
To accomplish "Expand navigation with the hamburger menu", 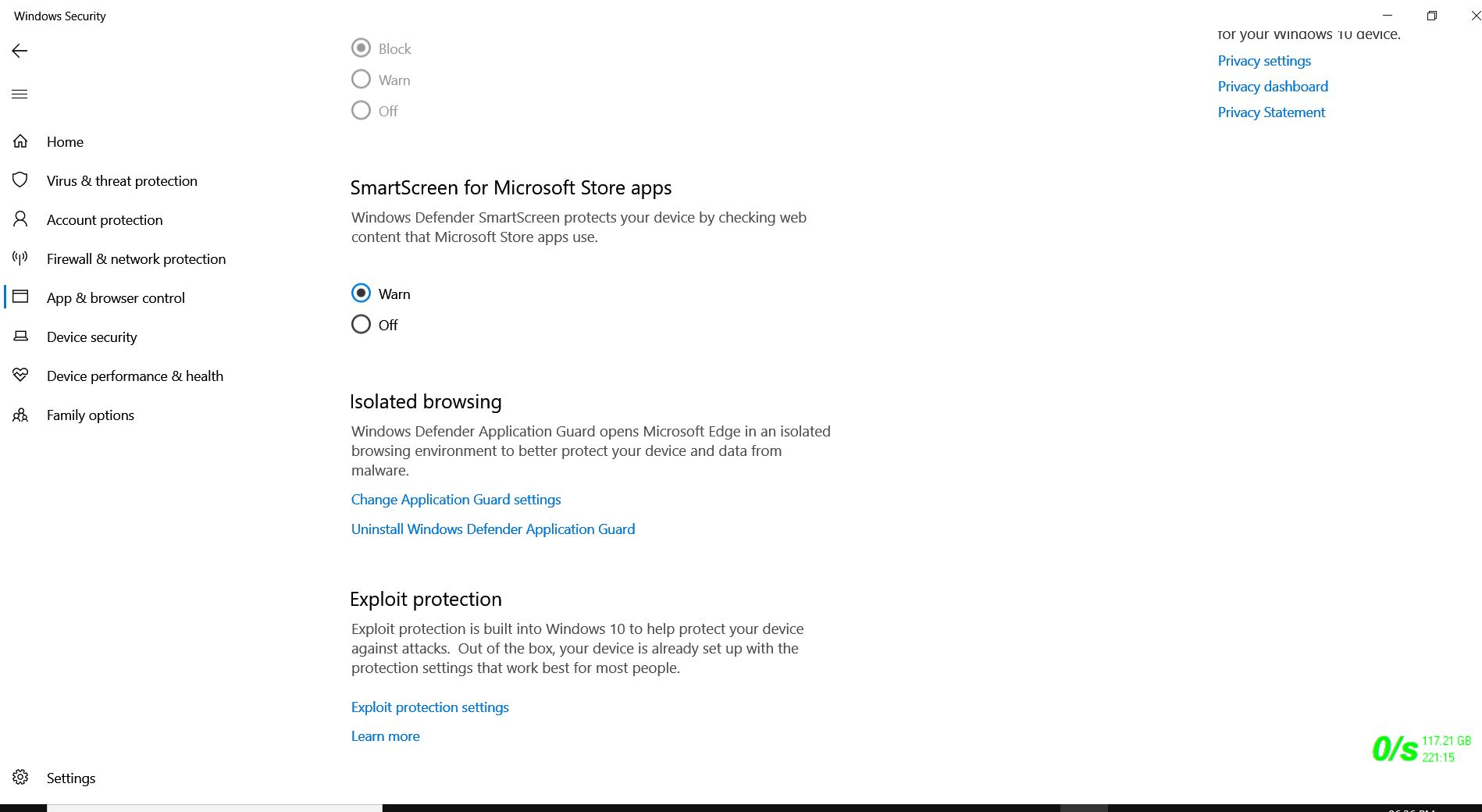I will point(20,94).
